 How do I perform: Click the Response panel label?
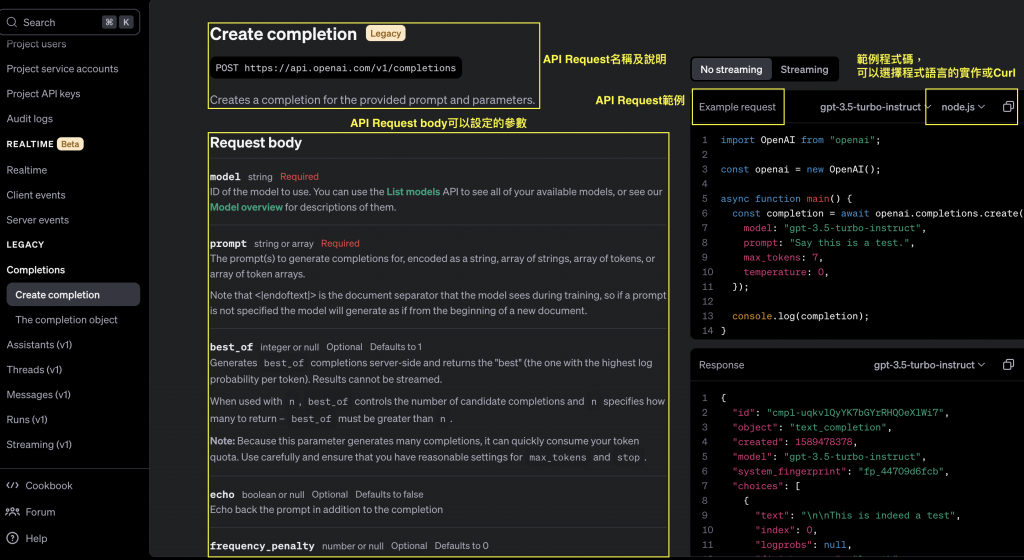point(722,365)
